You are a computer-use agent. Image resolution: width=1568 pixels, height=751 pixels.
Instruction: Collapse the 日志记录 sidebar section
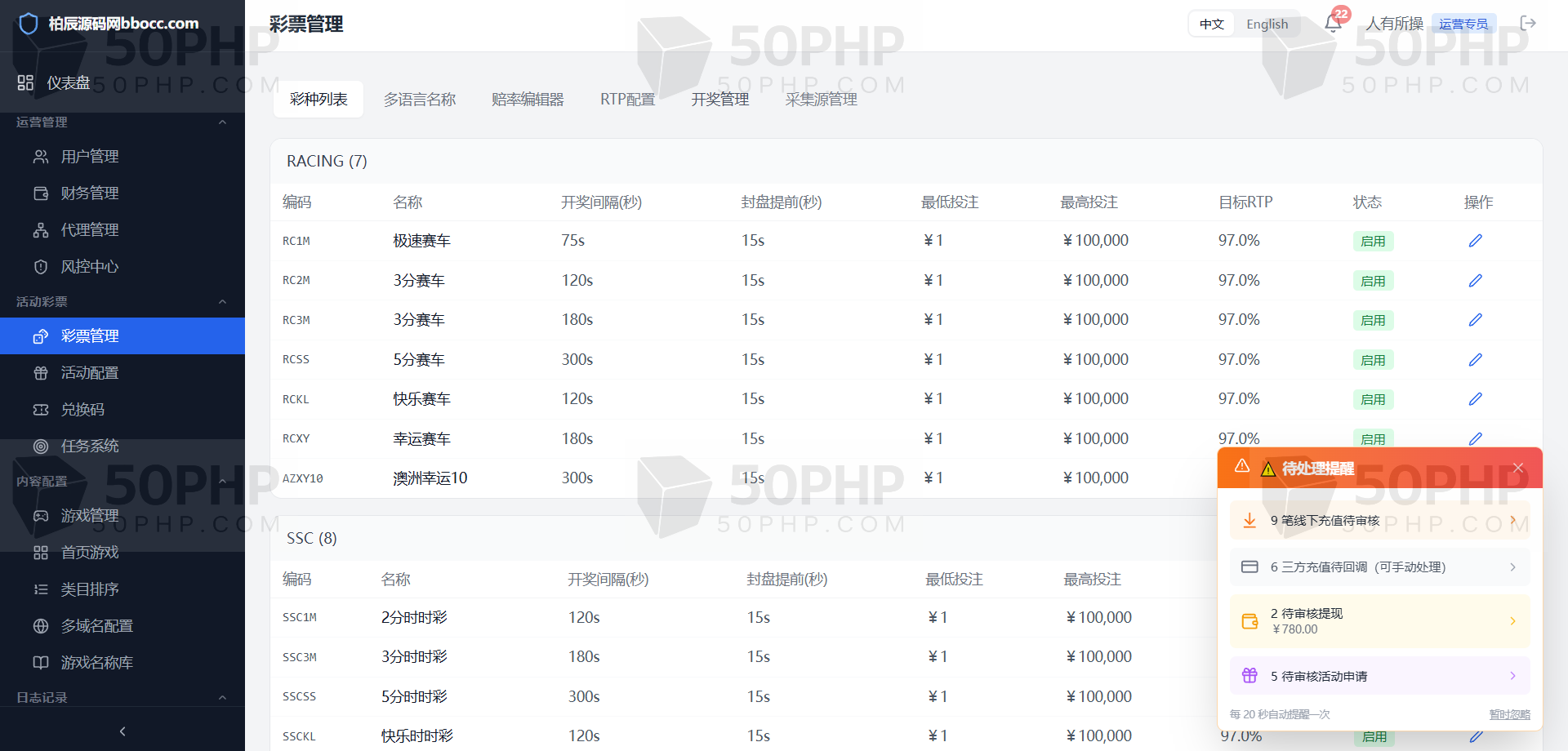point(222,697)
